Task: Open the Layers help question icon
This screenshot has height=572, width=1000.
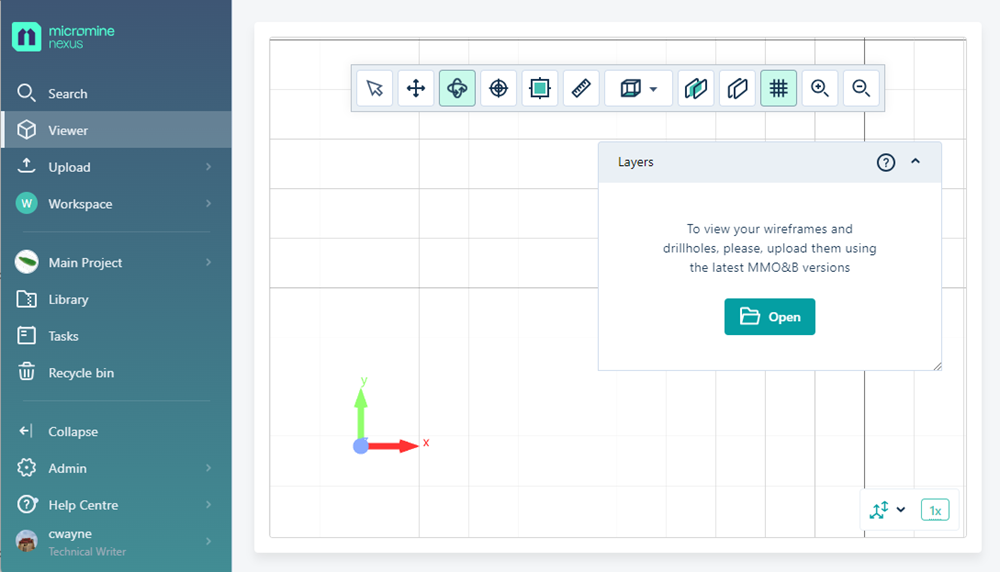Action: point(886,163)
